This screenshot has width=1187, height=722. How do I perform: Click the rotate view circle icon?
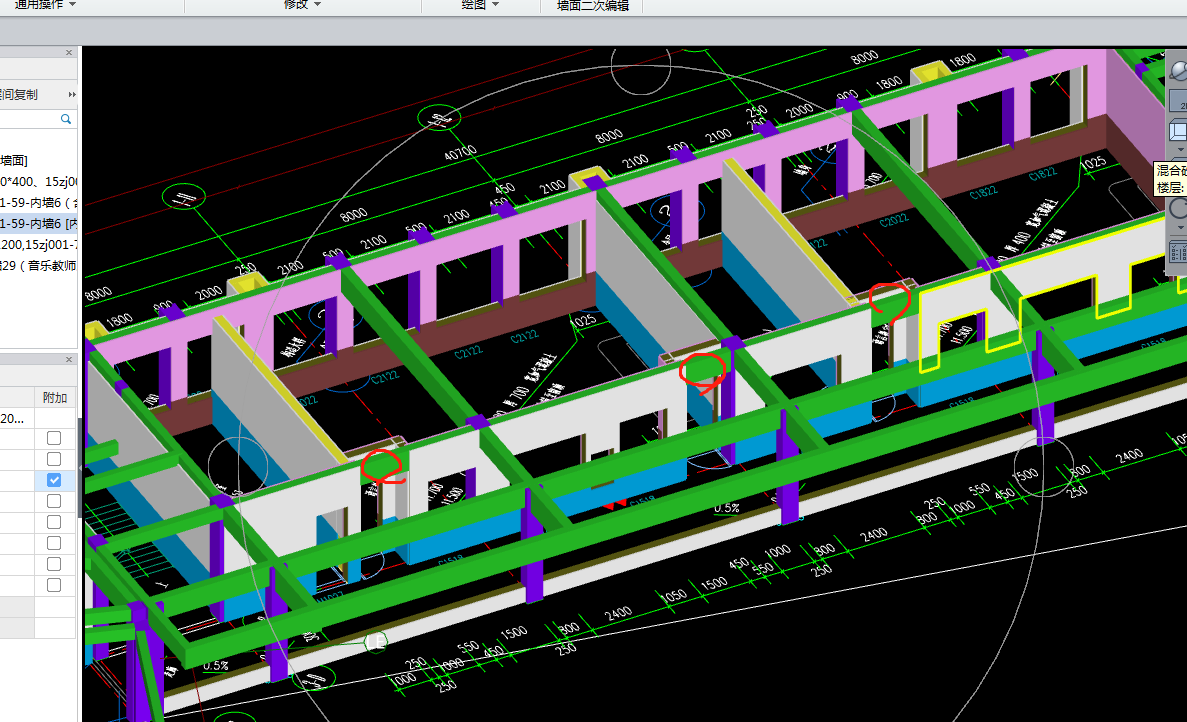1179,208
